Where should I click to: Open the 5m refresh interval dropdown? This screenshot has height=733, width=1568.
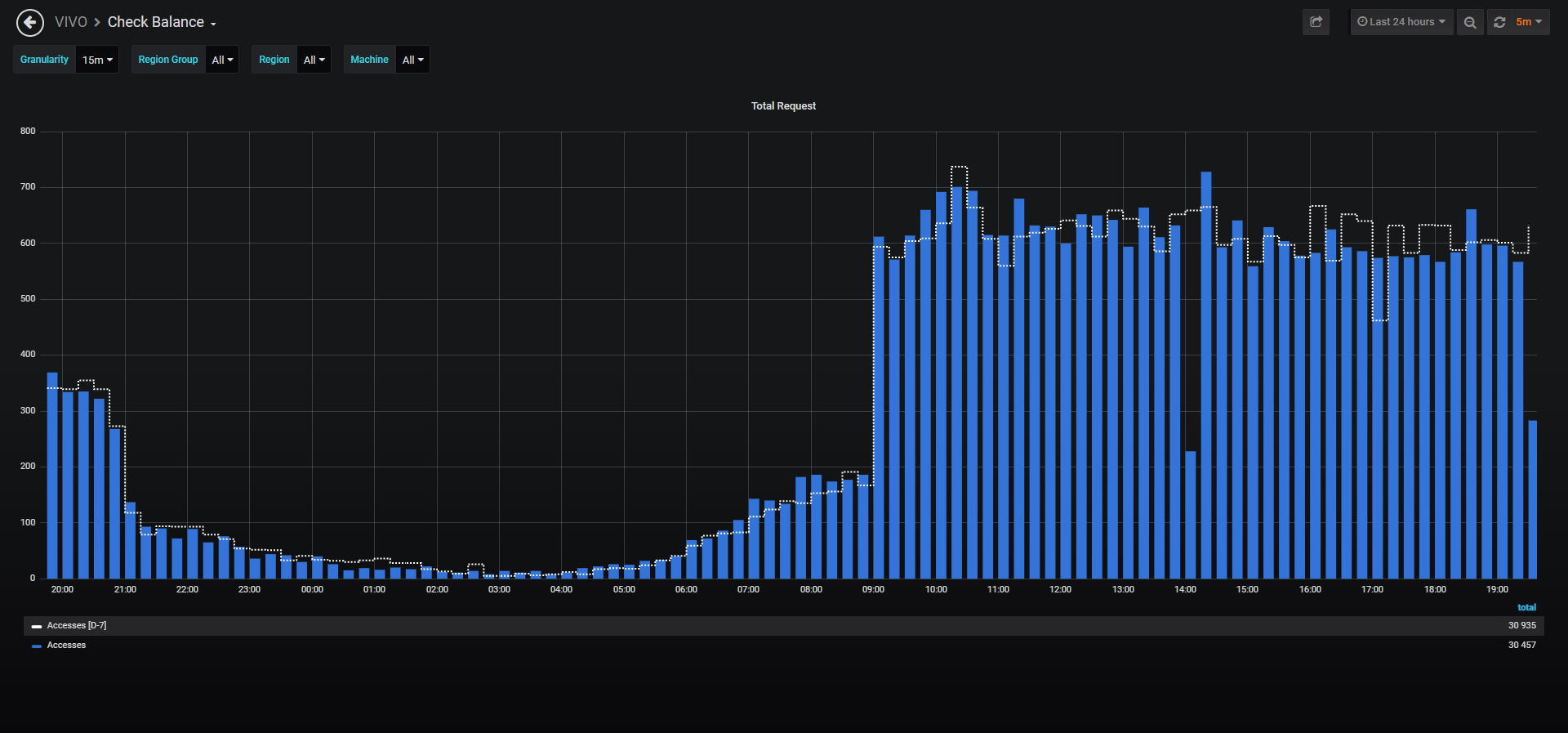coord(1529,22)
